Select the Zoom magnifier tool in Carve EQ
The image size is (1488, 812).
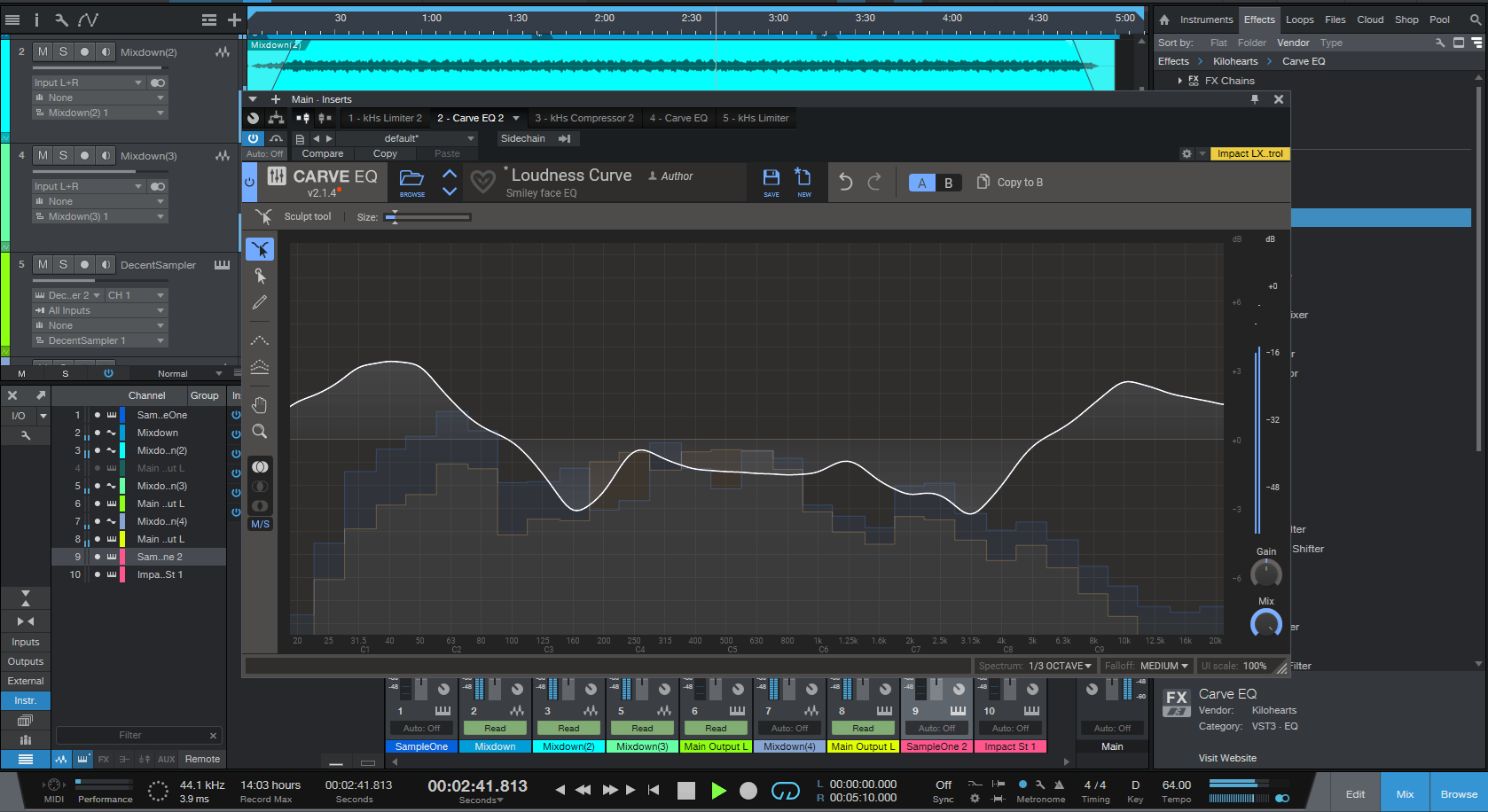point(260,433)
